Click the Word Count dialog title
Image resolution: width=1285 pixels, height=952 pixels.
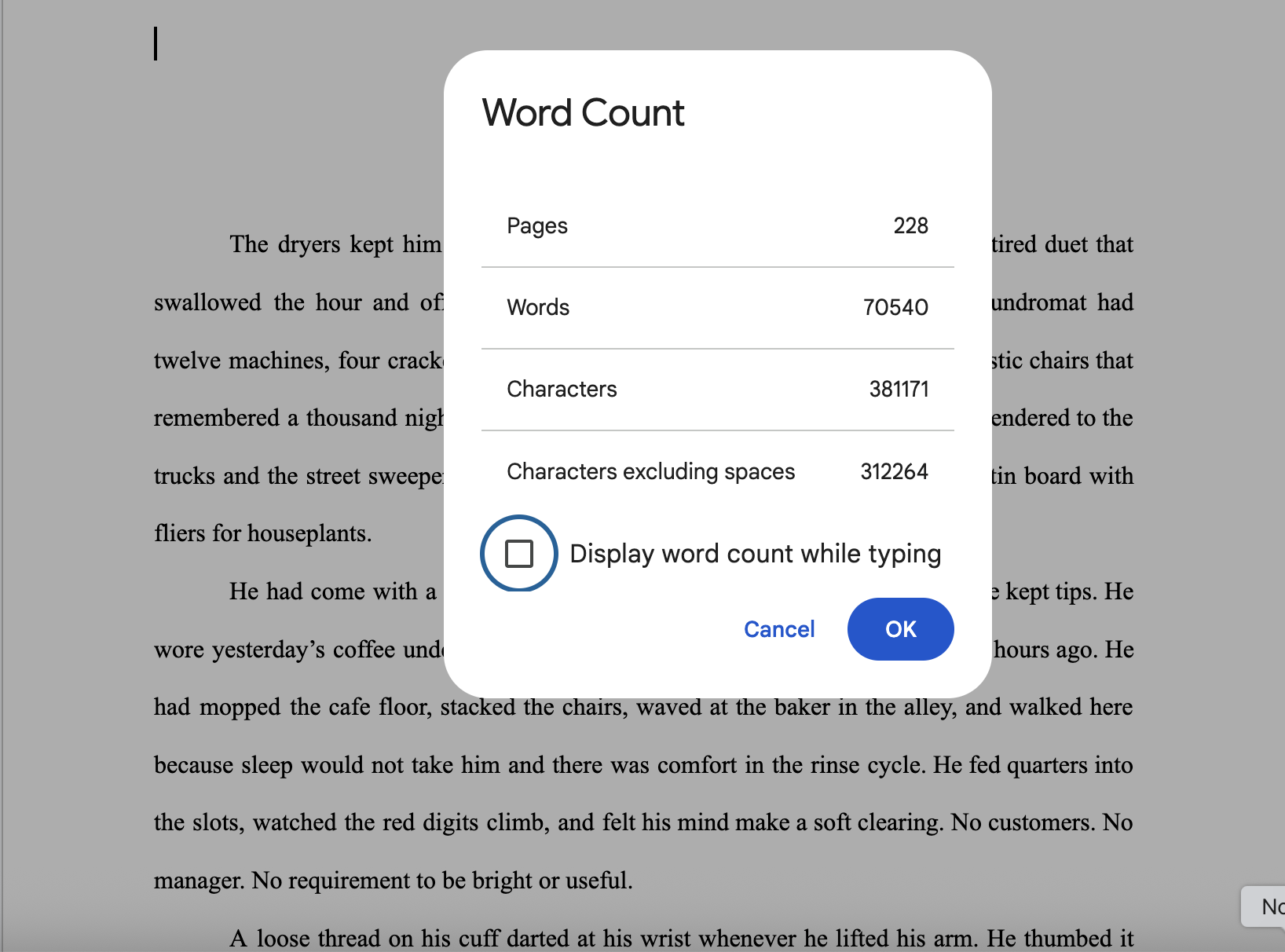pyautogui.click(x=583, y=113)
